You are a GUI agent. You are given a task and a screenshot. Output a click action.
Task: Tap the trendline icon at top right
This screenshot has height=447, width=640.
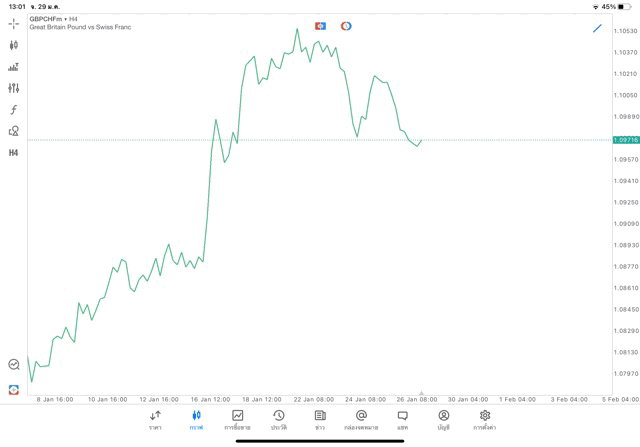point(597,28)
